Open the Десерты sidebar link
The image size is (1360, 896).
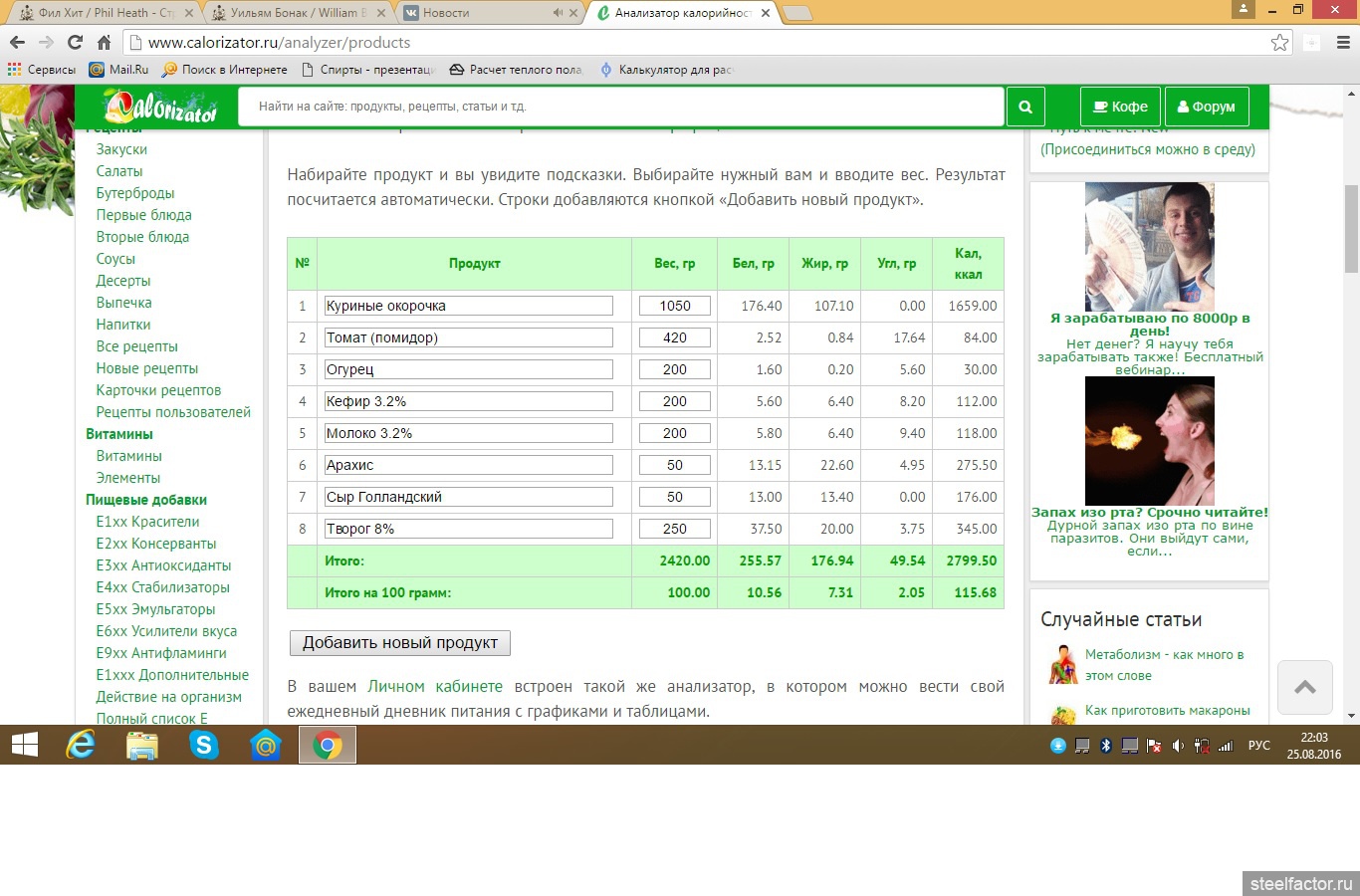click(123, 281)
